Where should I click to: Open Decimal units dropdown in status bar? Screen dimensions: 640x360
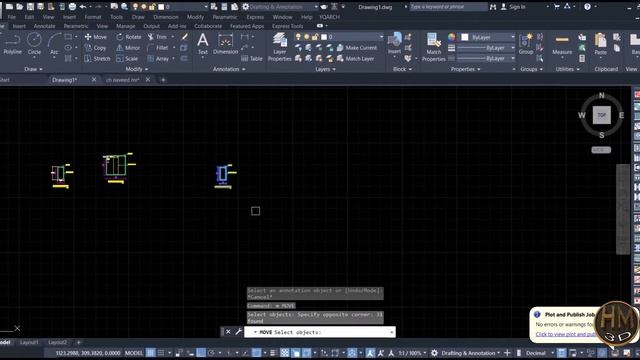(539, 353)
